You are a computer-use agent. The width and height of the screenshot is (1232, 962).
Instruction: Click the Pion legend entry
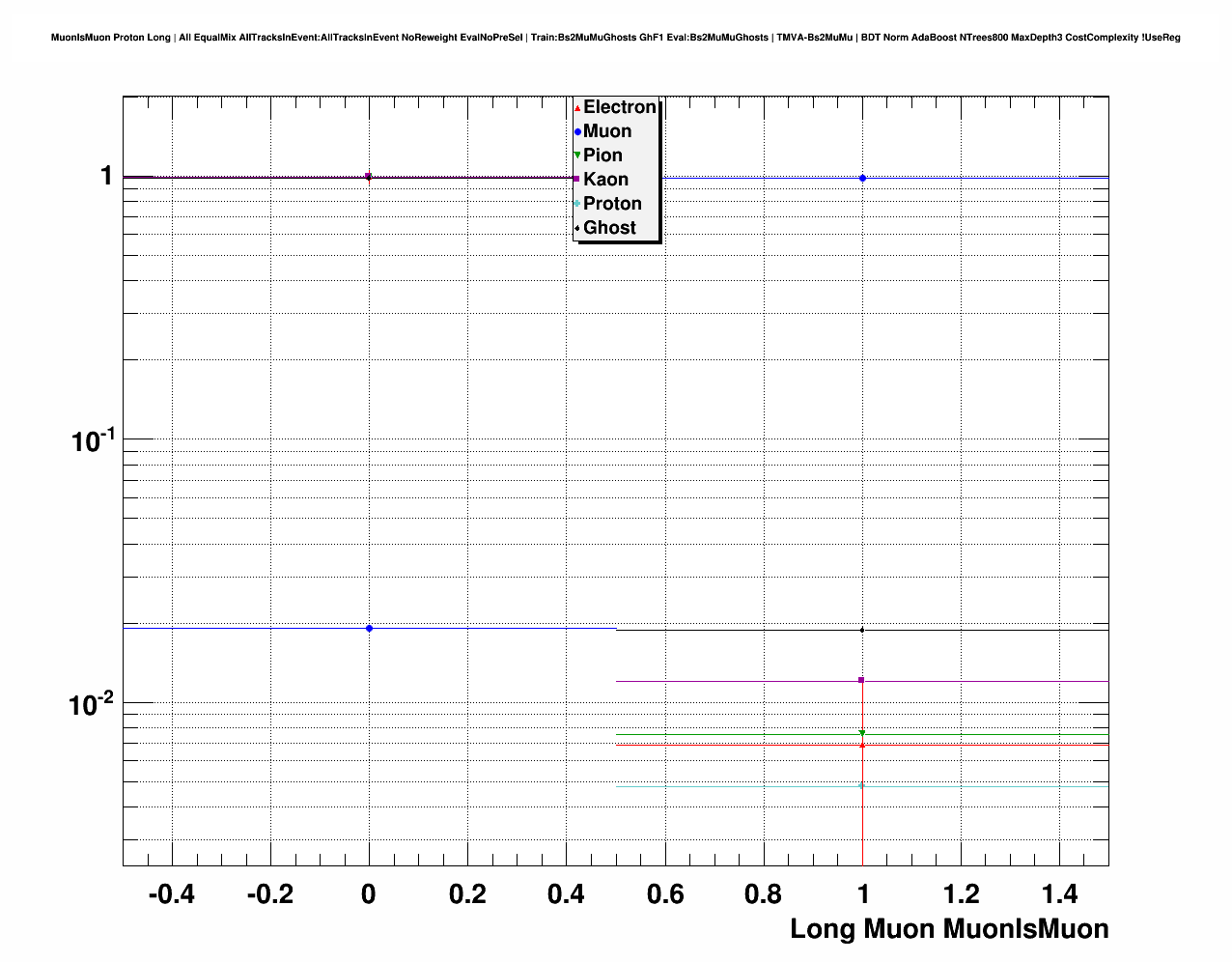pyautogui.click(x=599, y=156)
